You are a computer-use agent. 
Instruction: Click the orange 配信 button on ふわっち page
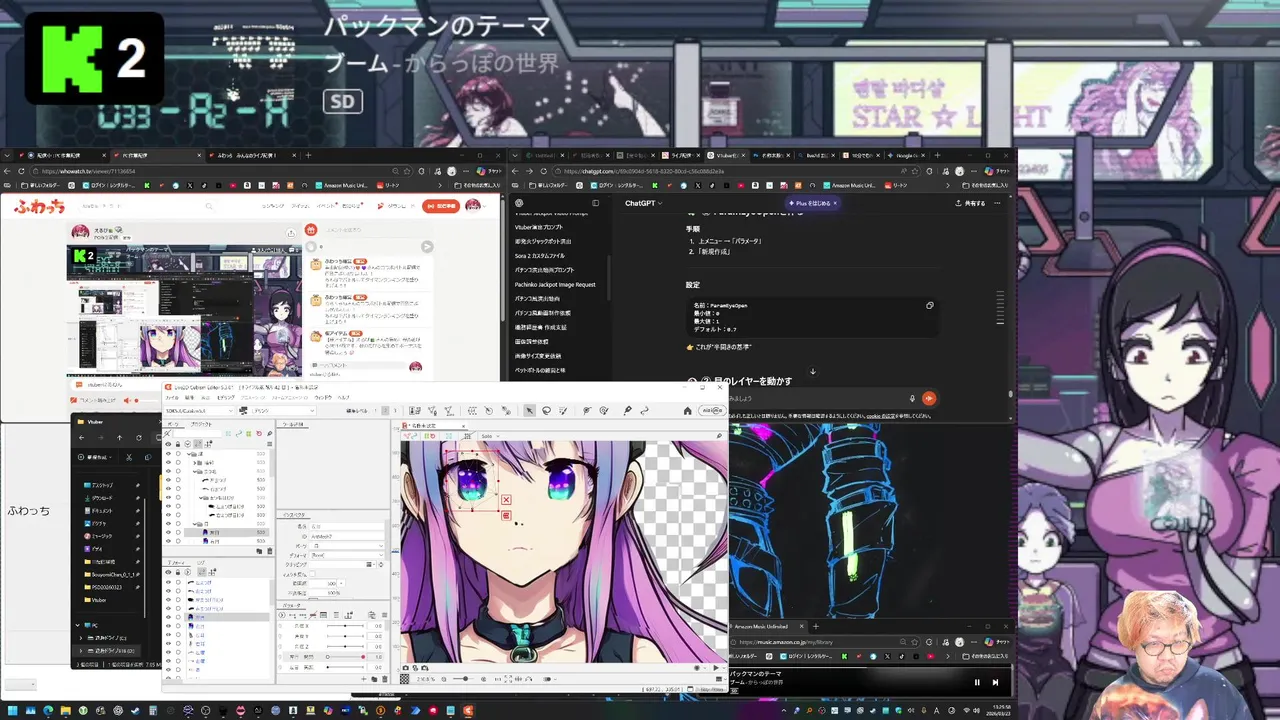(x=440, y=206)
